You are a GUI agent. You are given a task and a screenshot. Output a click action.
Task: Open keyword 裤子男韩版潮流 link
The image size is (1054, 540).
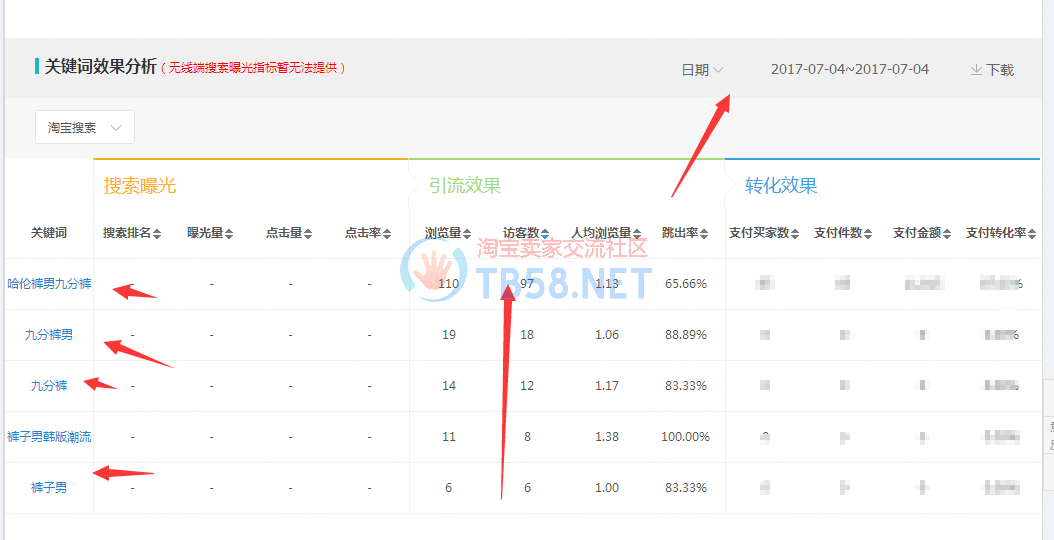49,437
